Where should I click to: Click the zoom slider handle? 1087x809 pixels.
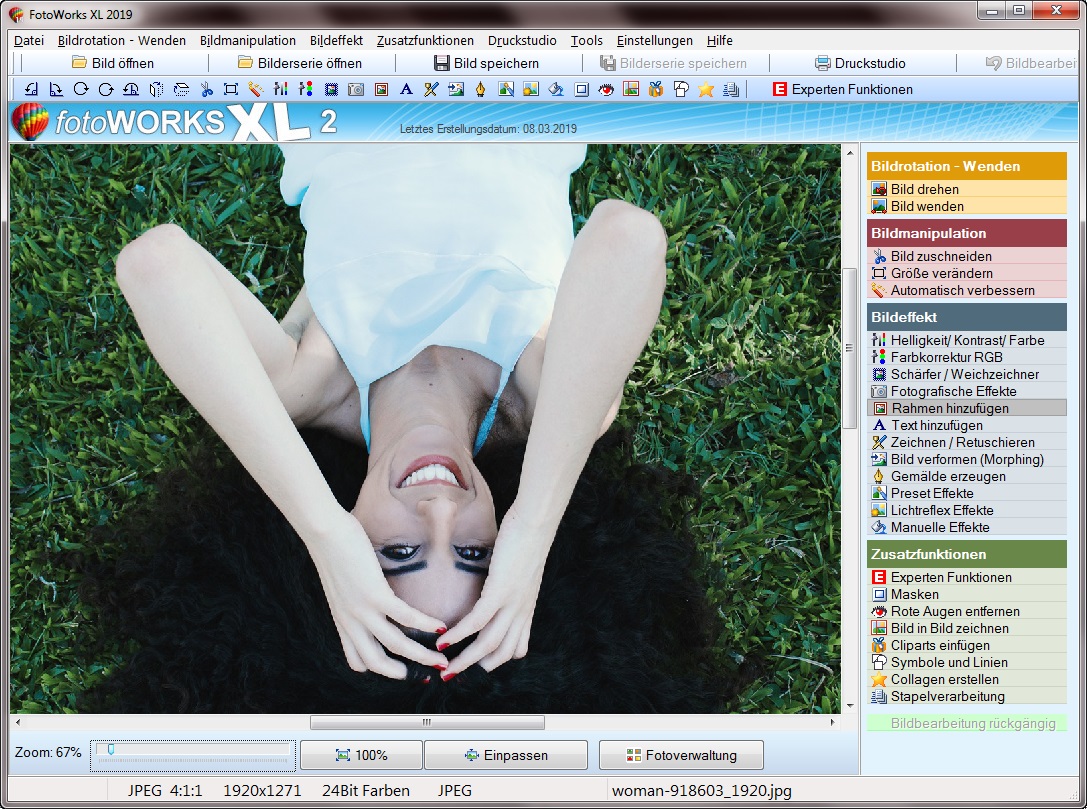(x=110, y=749)
